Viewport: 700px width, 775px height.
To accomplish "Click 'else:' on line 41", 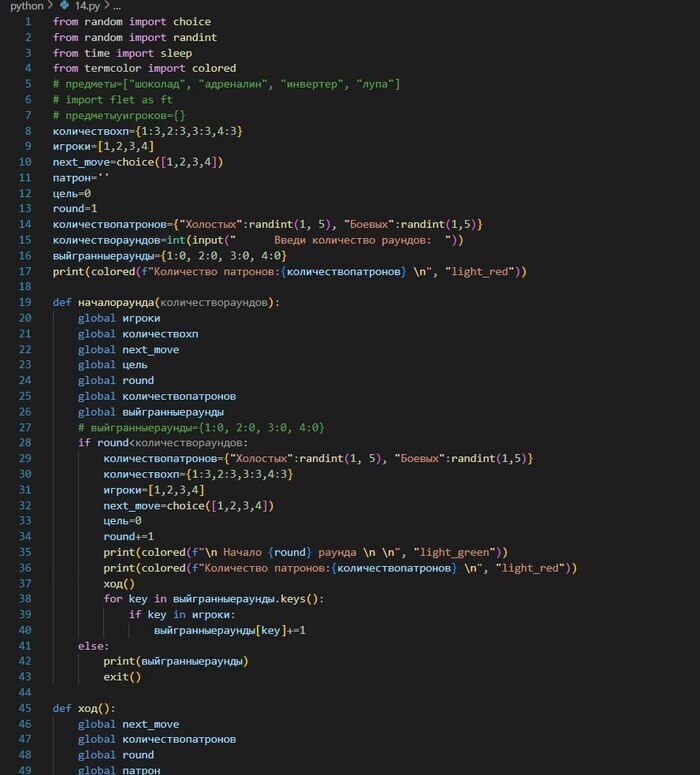I will 93,646.
